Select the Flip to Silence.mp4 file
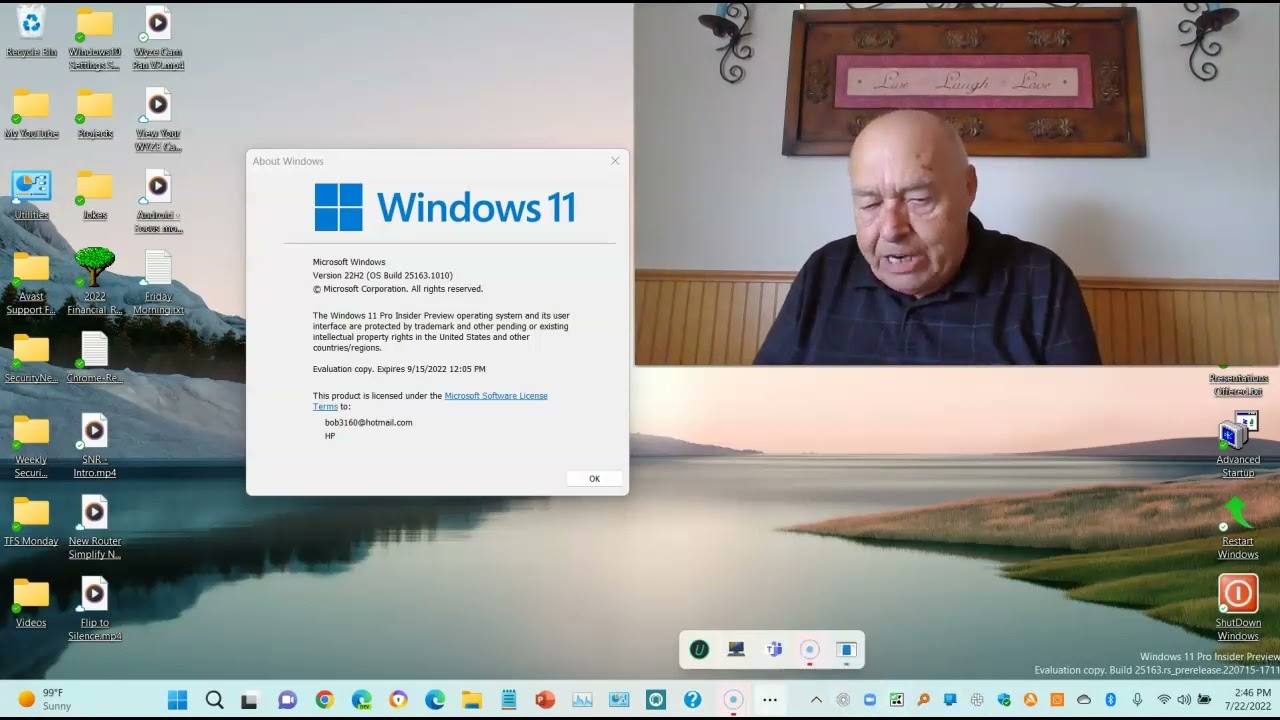The width and height of the screenshot is (1280, 720). point(95,610)
